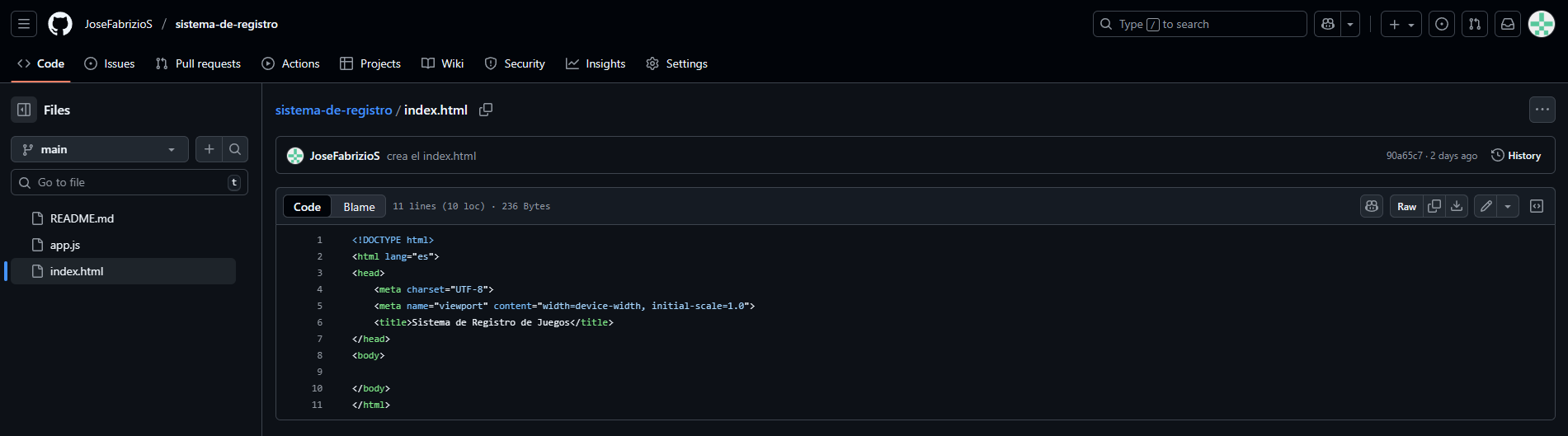Click the 236 Bytes file size text
1568x436 pixels.
(x=526, y=206)
